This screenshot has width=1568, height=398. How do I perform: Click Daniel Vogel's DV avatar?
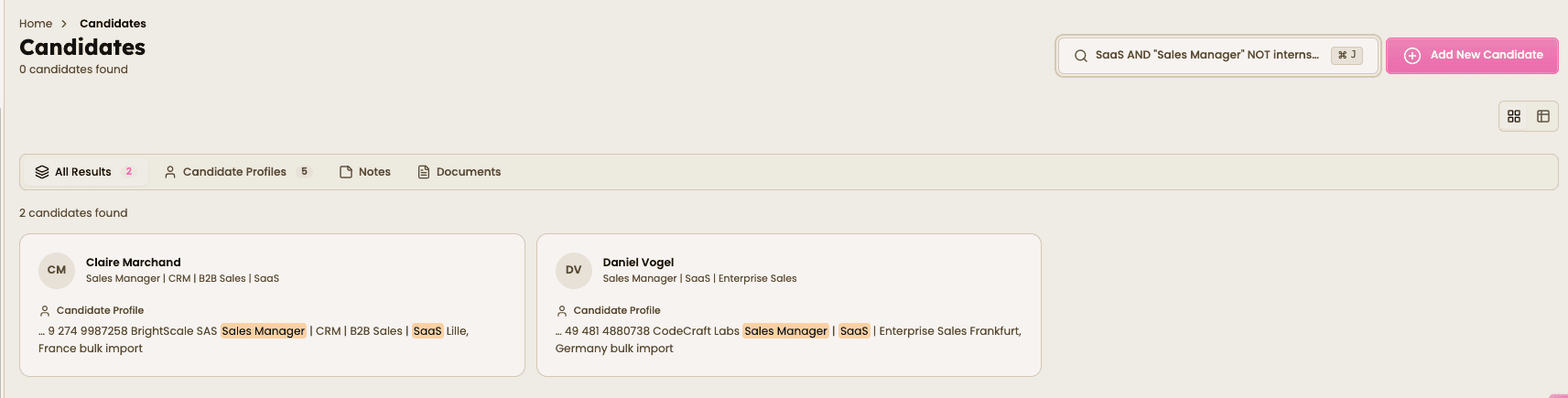[x=574, y=270]
